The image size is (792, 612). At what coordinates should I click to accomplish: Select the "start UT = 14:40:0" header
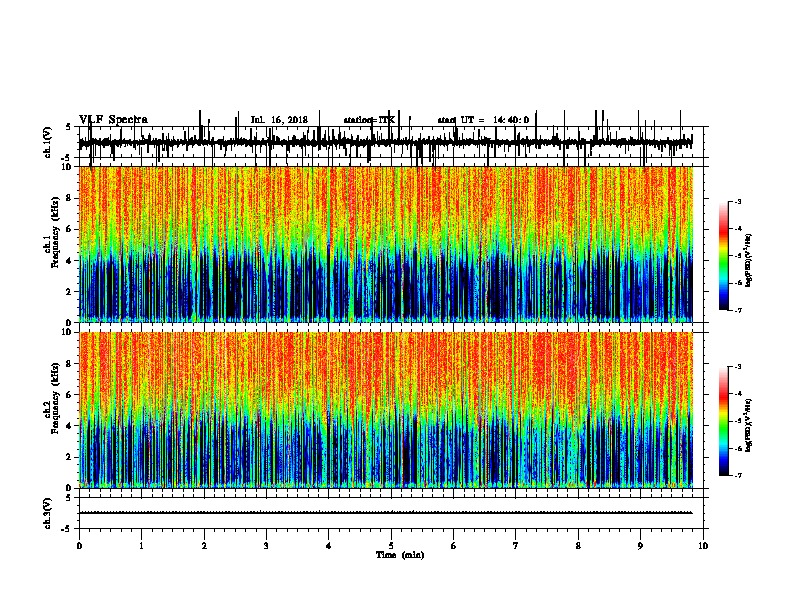(483, 120)
